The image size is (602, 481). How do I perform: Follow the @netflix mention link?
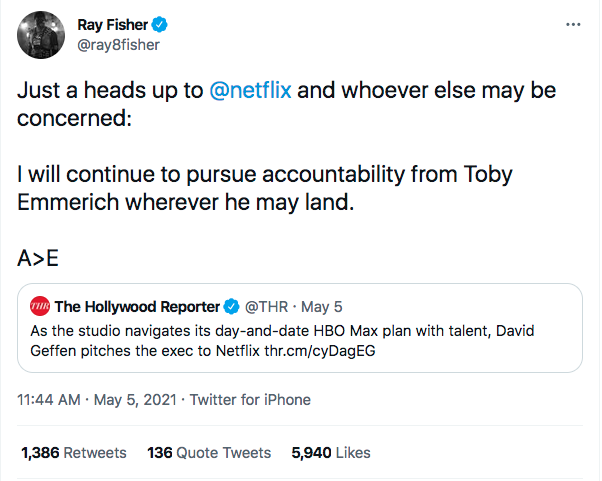[252, 90]
